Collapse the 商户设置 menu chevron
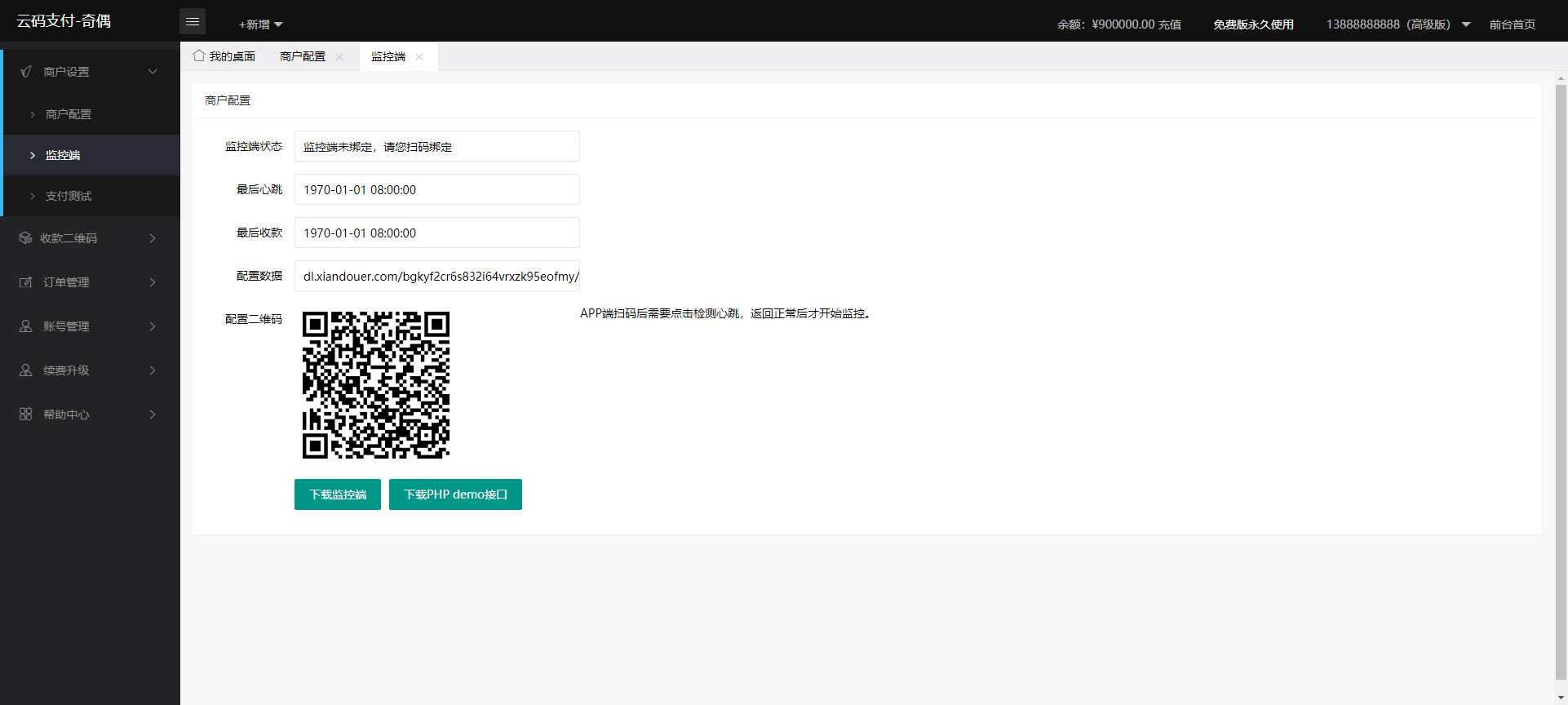Viewport: 1568px width, 705px height. [x=153, y=72]
